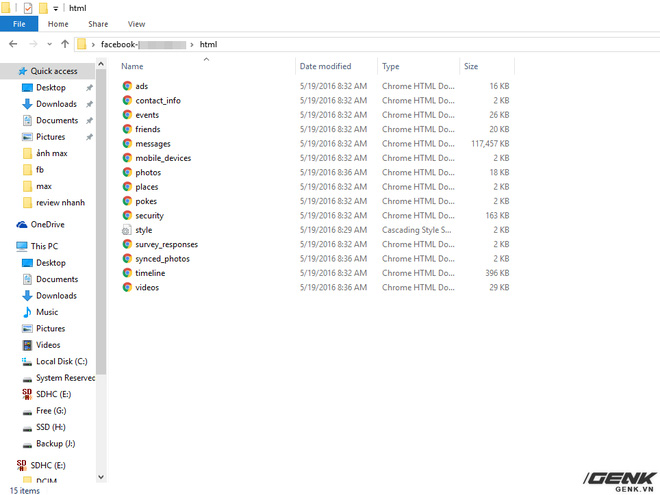Viewport: 660px width, 495px height.
Task: Sort by Date modified column
Action: [x=325, y=66]
